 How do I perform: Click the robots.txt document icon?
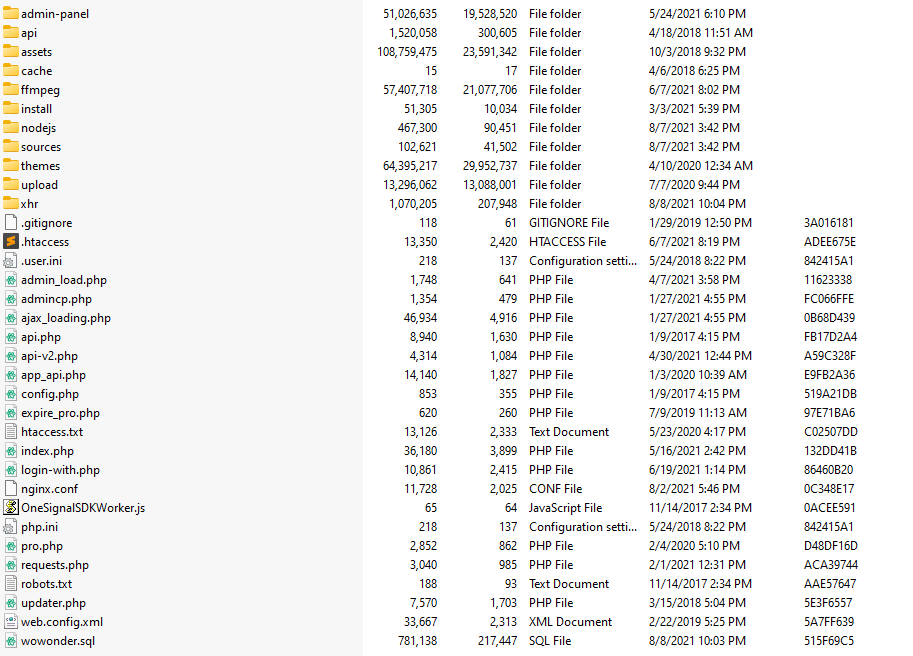tap(11, 584)
